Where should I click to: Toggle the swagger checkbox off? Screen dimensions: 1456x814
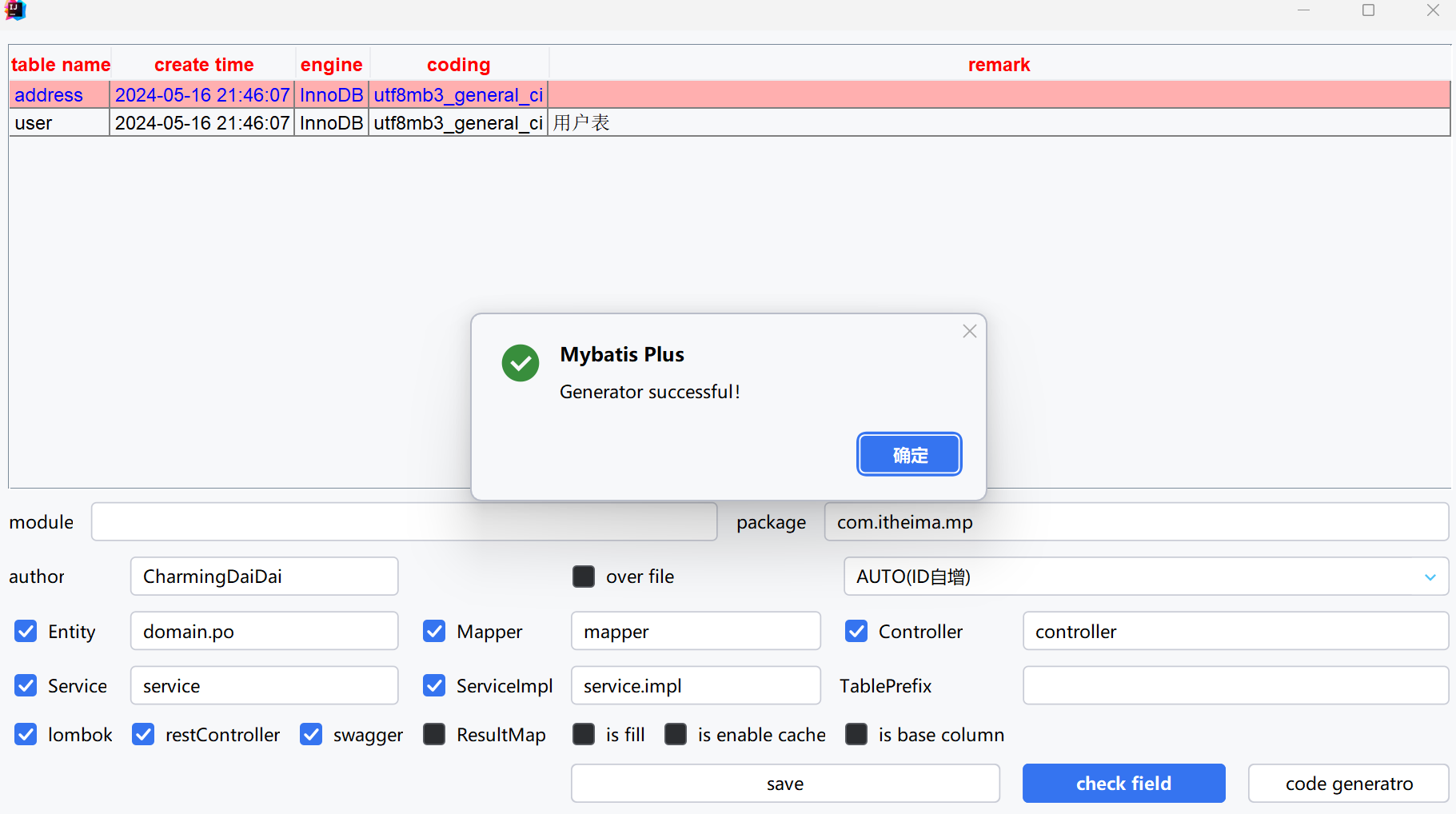pyautogui.click(x=311, y=734)
